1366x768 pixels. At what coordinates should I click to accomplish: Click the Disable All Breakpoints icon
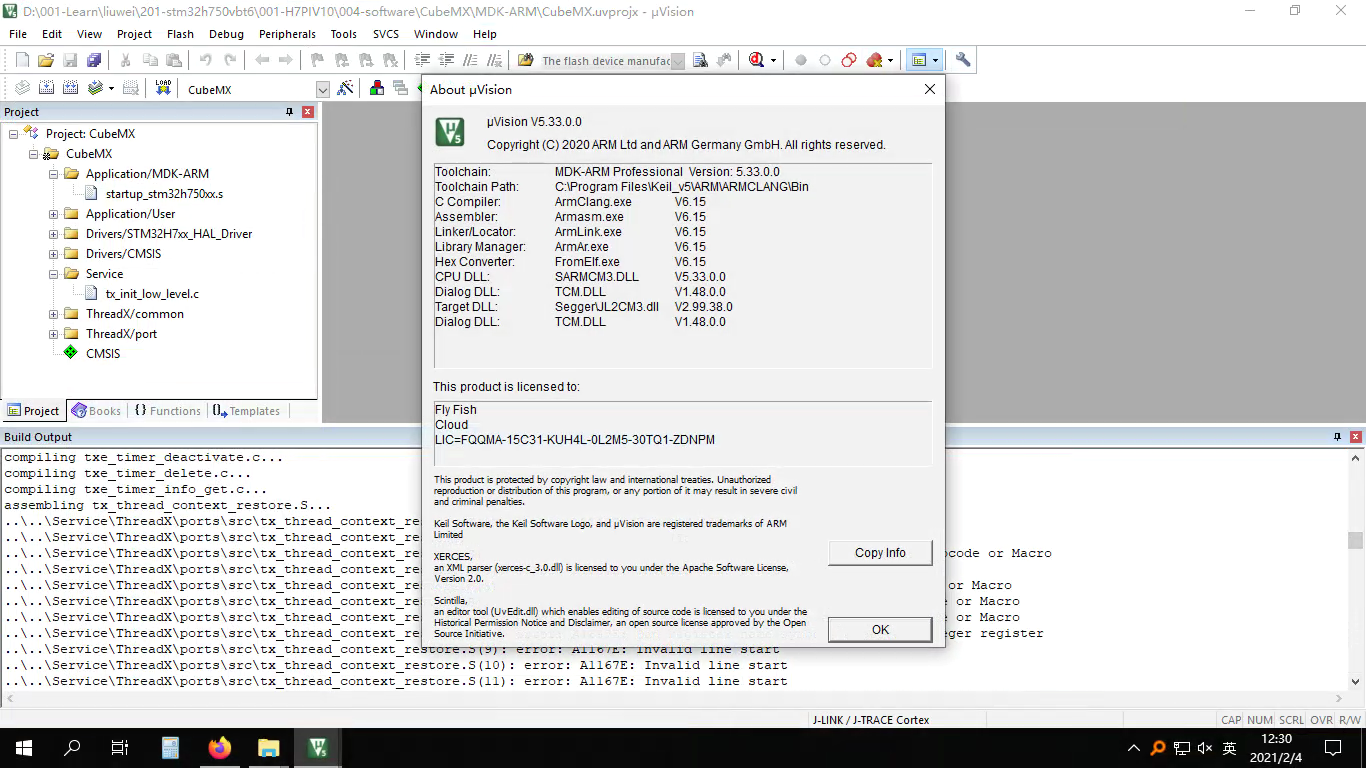pos(849,60)
